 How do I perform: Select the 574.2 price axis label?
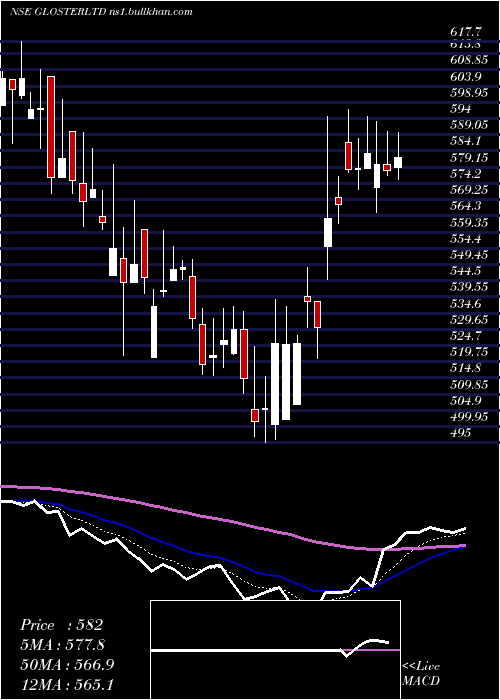point(466,174)
